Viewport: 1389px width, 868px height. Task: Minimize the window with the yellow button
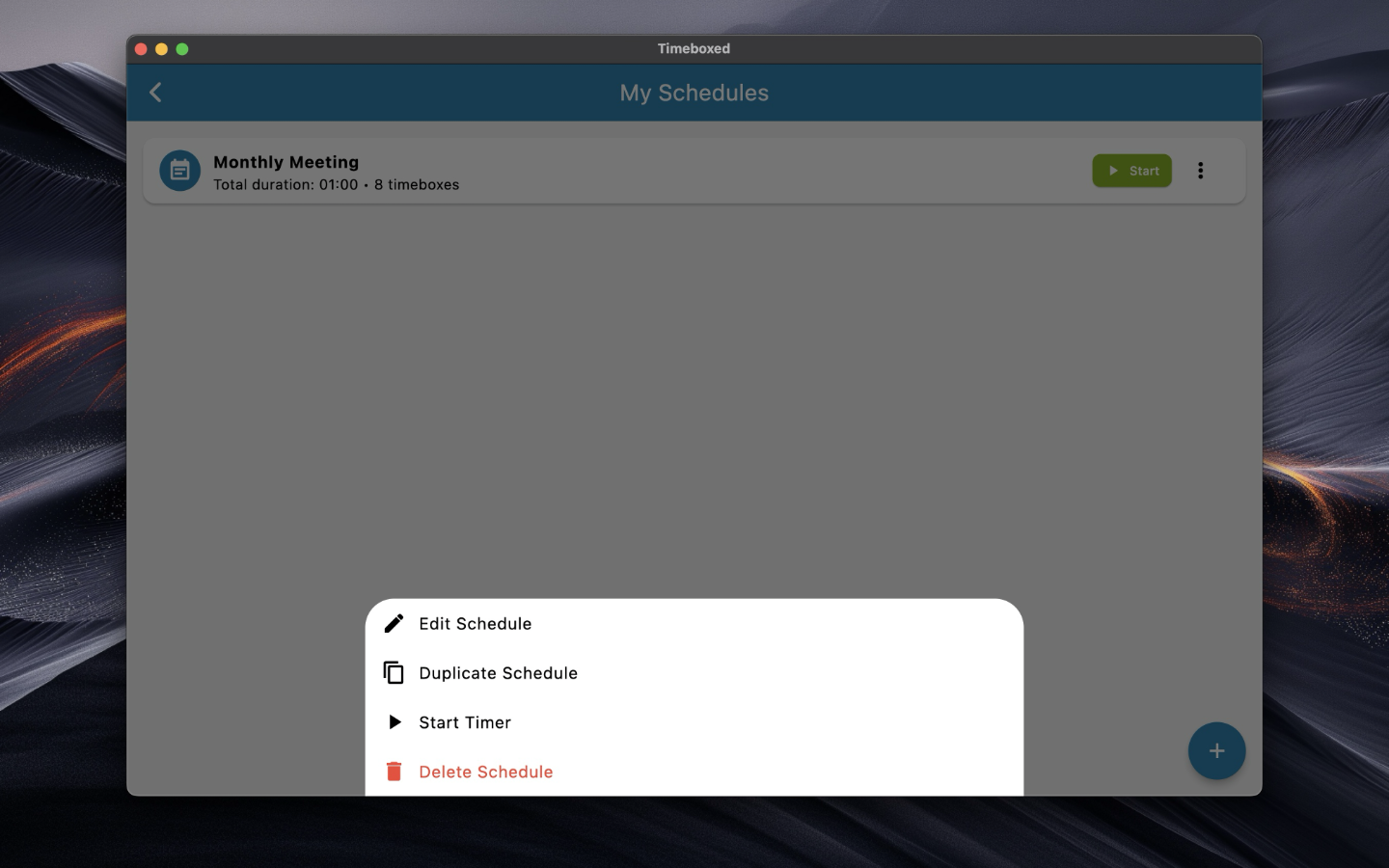(161, 49)
